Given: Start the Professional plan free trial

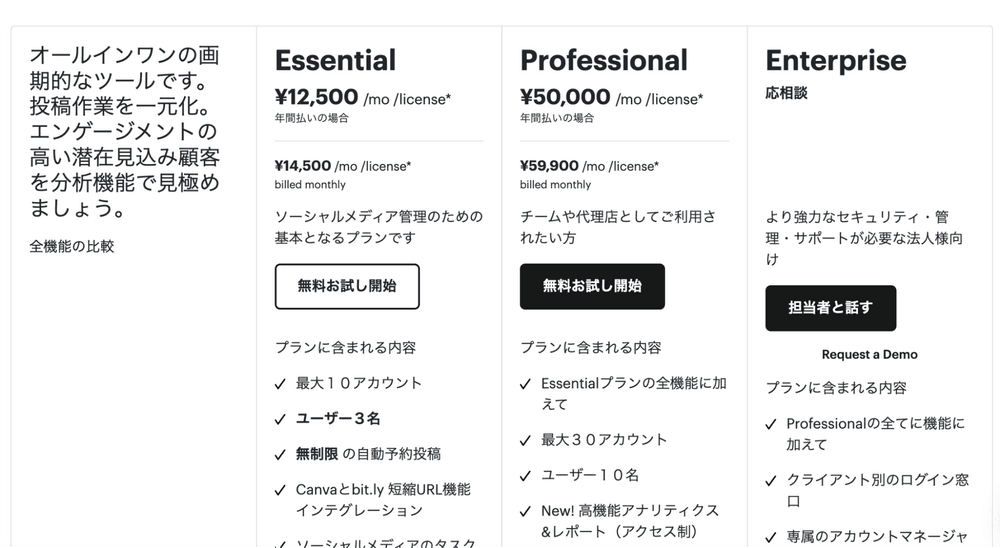Looking at the screenshot, I should [592, 286].
